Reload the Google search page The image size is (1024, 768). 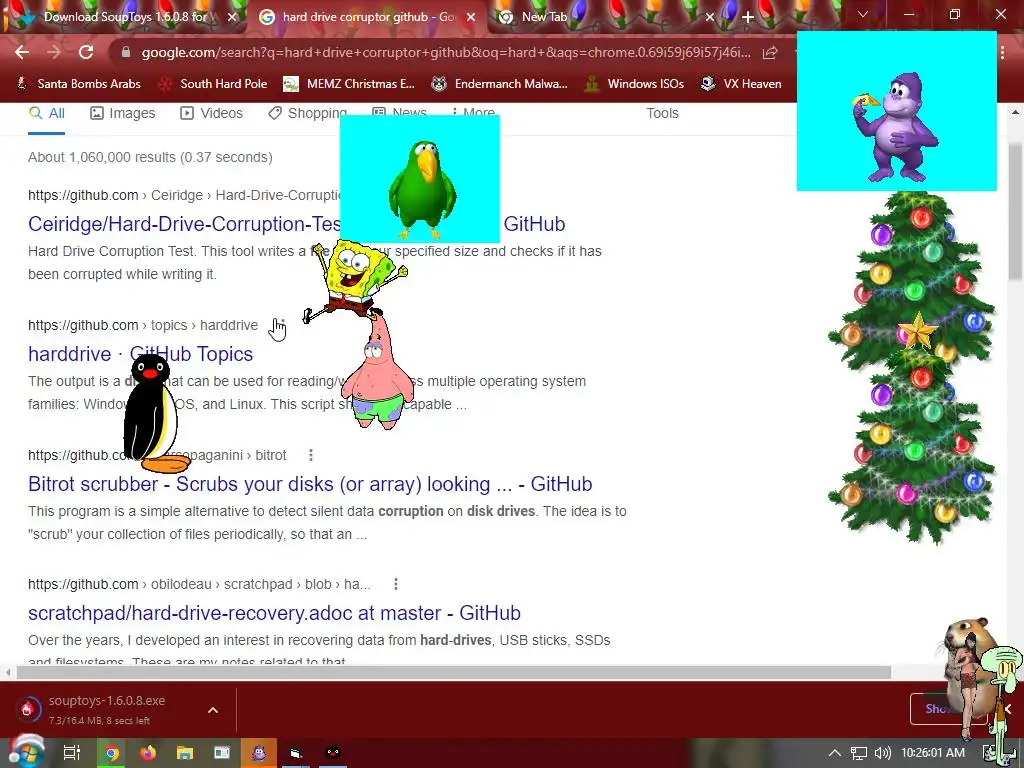click(86, 52)
